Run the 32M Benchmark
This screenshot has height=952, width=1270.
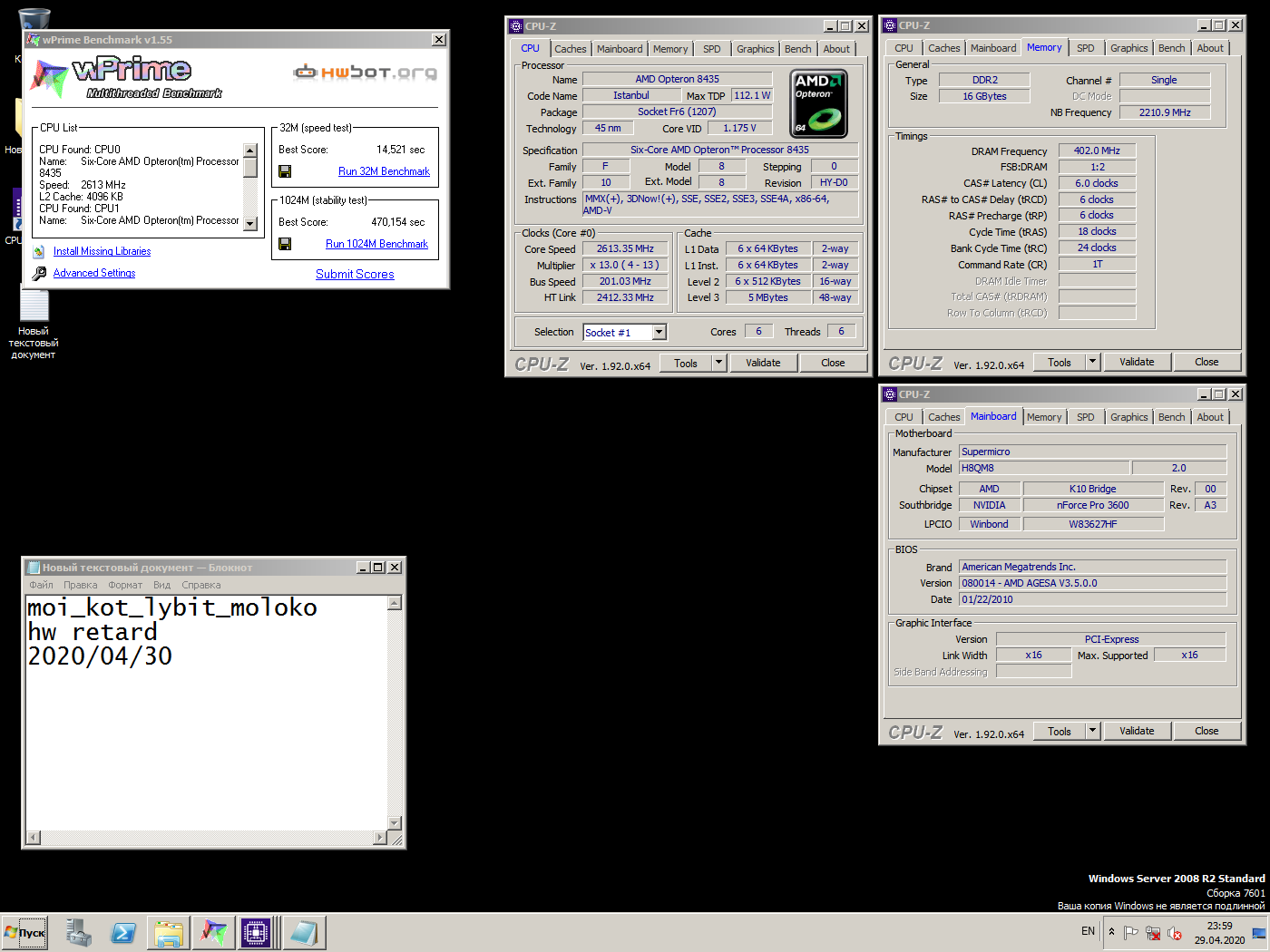pos(384,171)
